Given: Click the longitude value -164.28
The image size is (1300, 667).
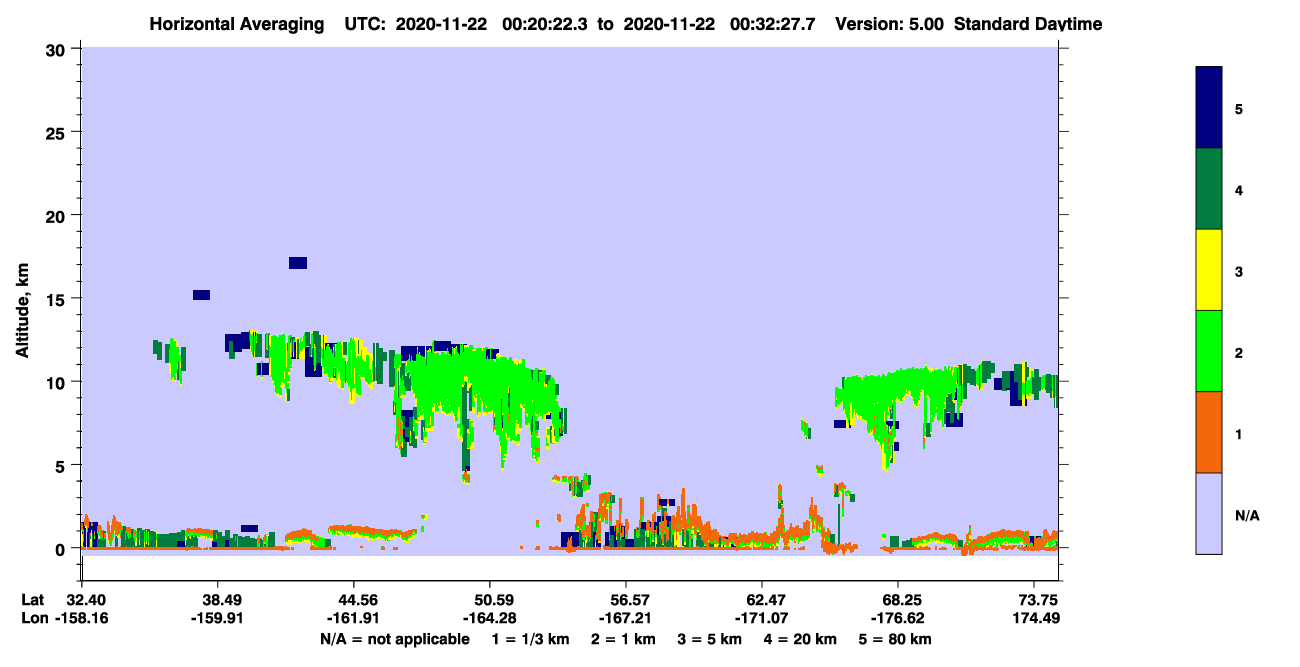Looking at the screenshot, I should click(x=490, y=618).
